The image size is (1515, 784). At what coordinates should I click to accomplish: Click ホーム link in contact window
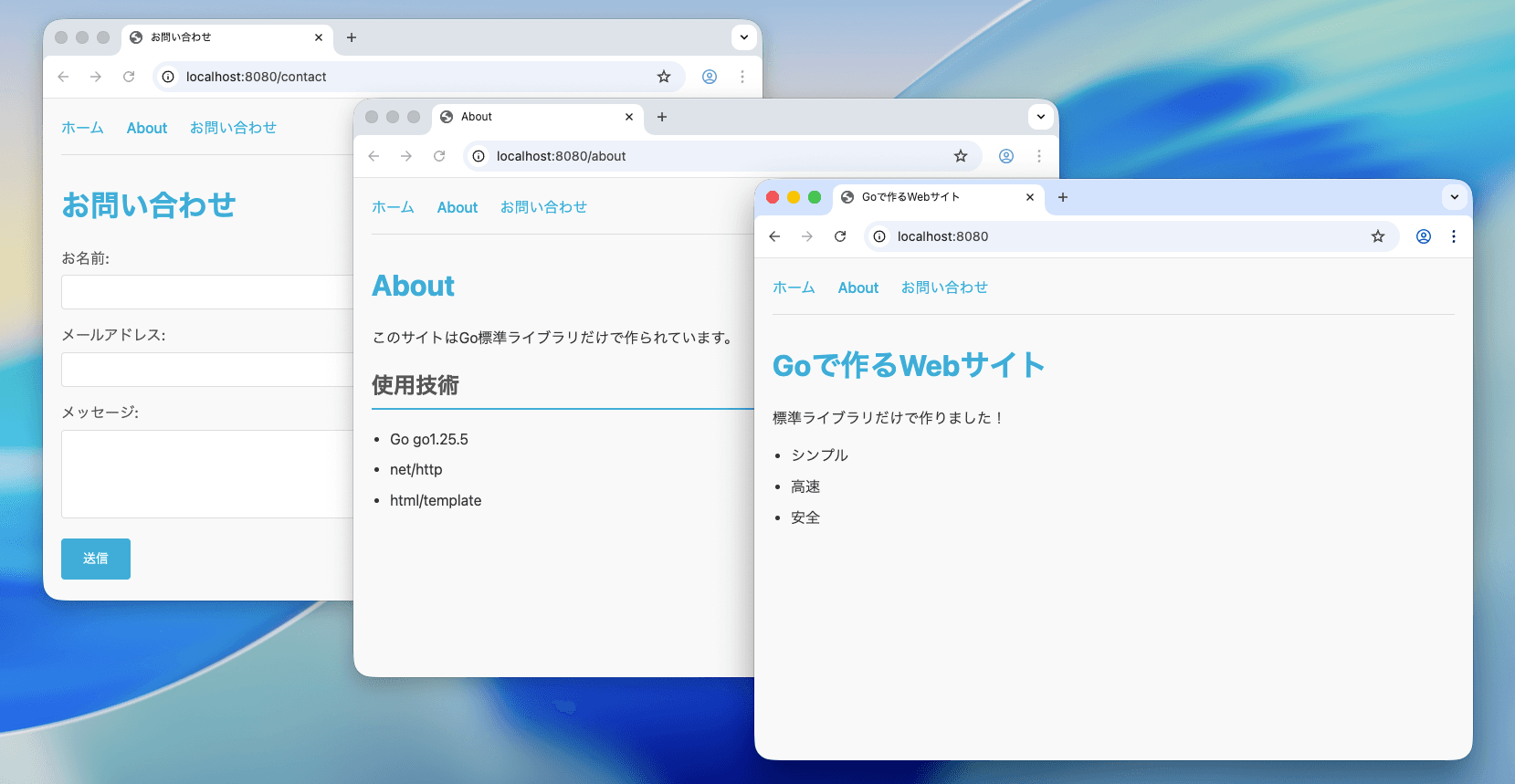82,128
